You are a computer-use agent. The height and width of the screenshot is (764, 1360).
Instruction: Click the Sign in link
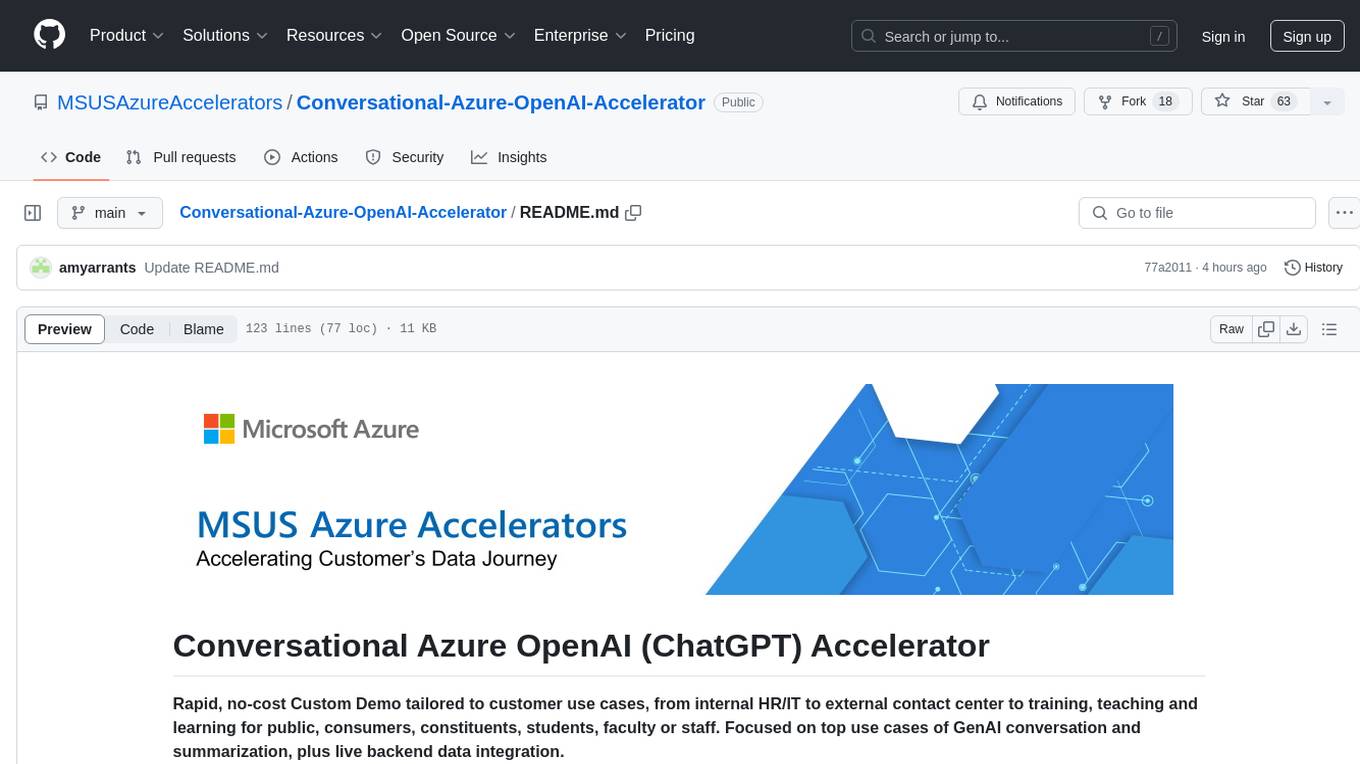[x=1223, y=36]
